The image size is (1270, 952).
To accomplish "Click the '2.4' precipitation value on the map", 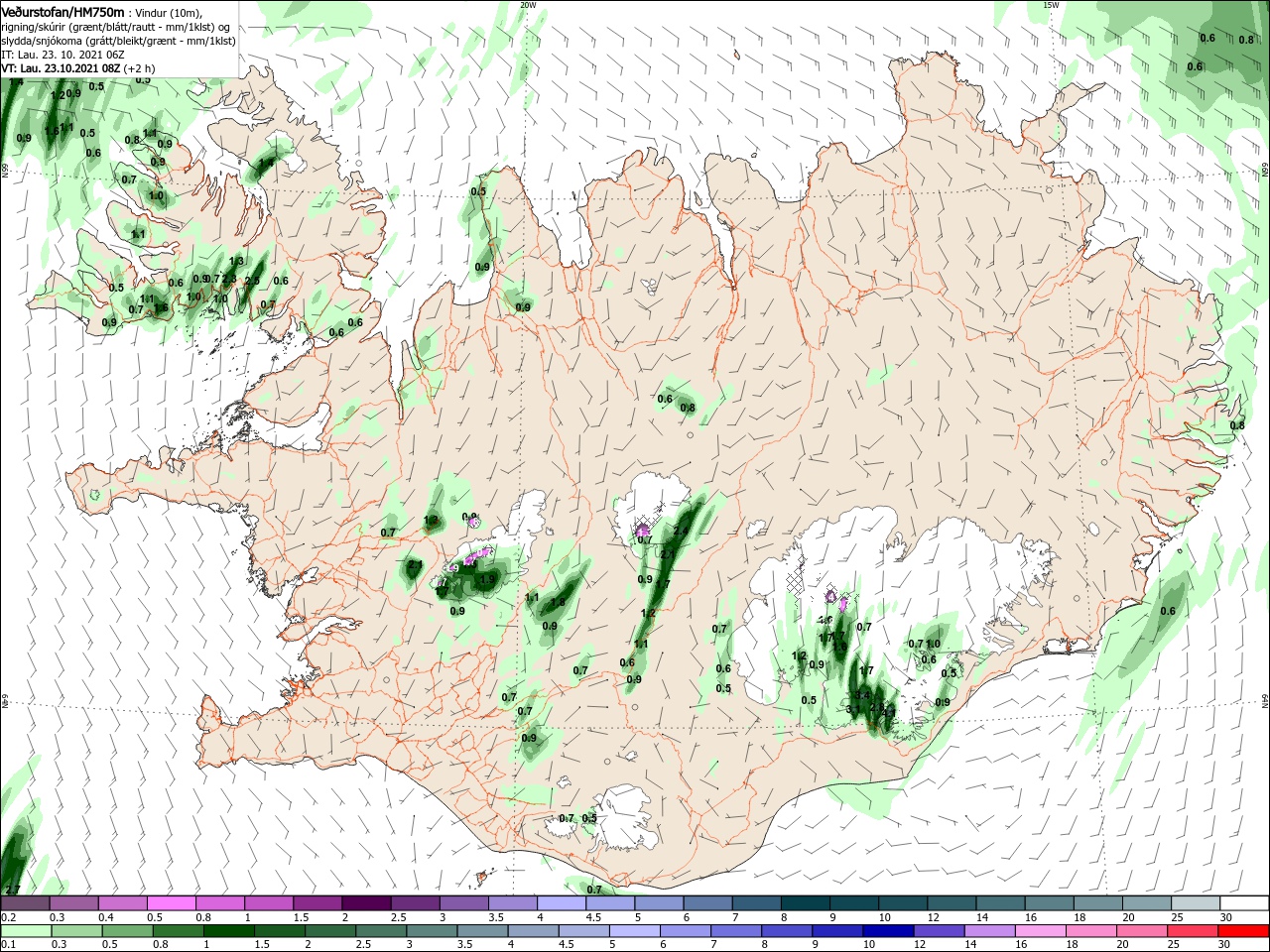I will 681,532.
